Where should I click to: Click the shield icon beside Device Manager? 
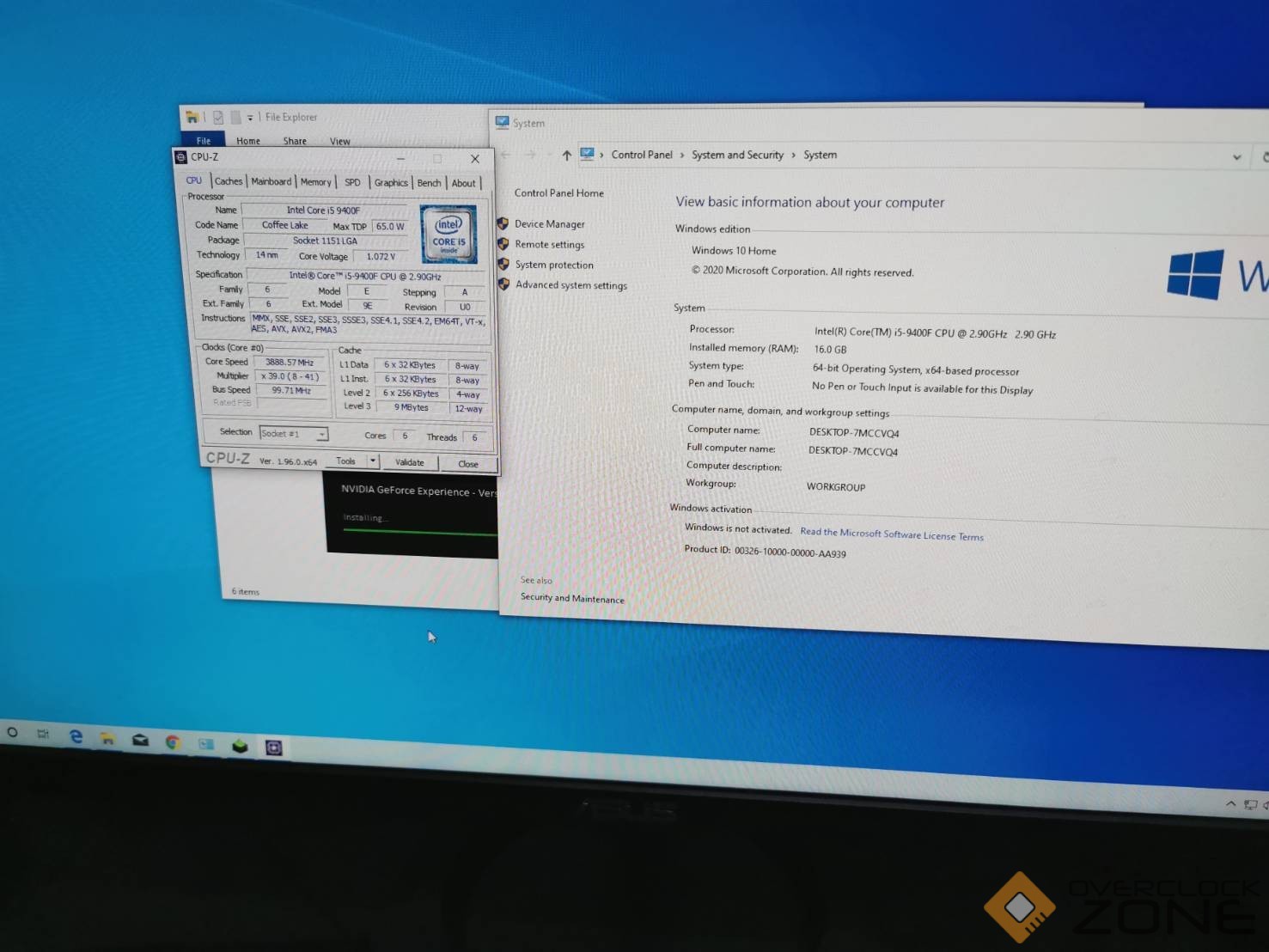tap(503, 223)
